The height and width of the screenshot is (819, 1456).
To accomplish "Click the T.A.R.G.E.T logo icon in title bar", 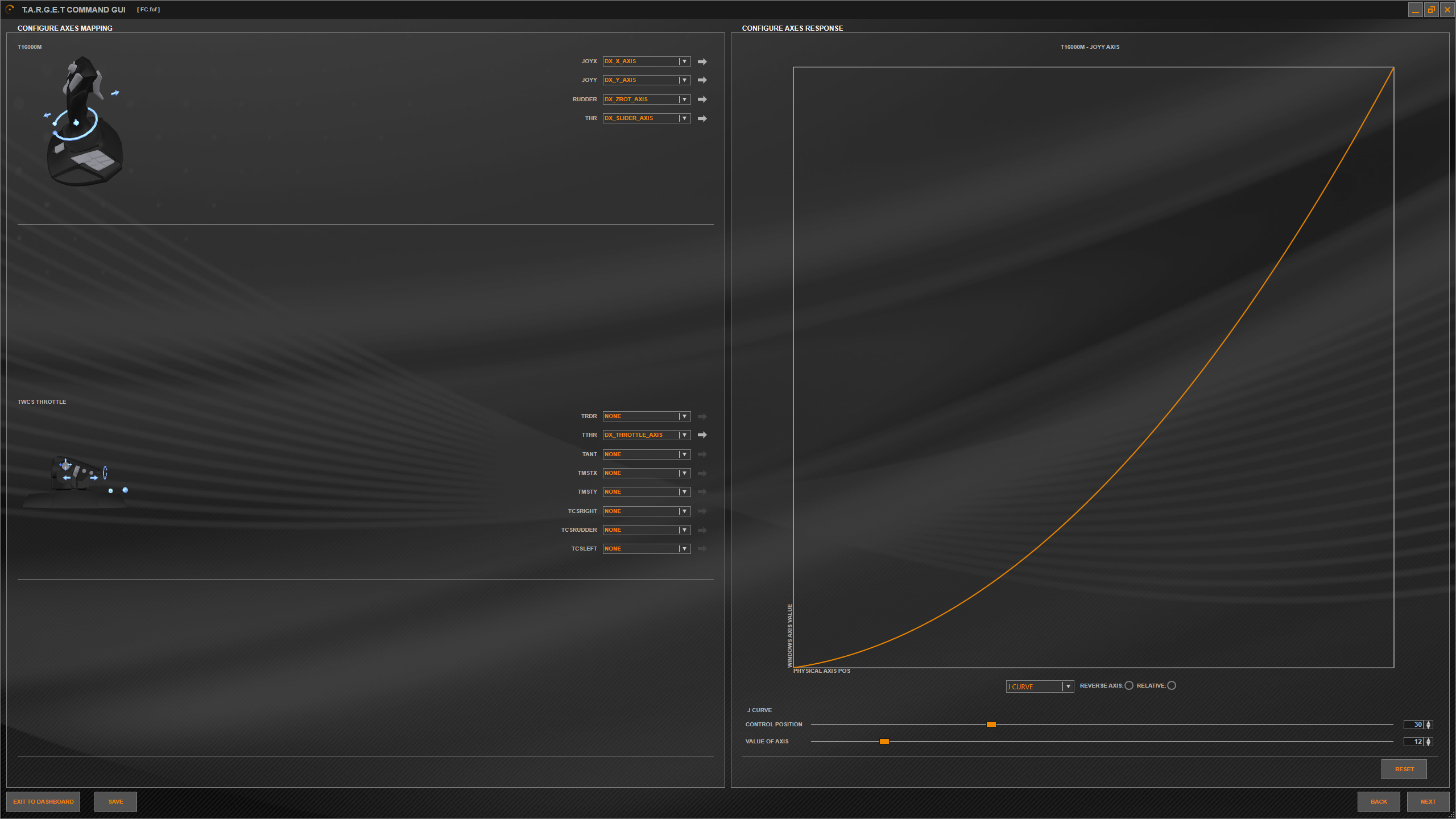I will click(10, 9).
